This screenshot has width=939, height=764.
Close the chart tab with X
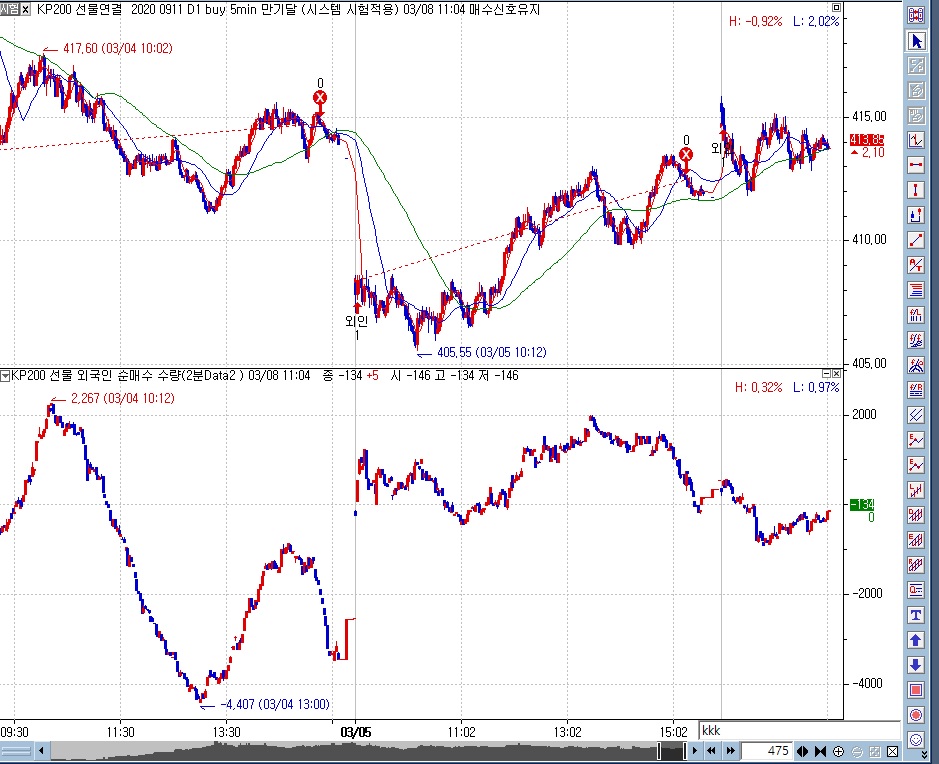click(26, 10)
